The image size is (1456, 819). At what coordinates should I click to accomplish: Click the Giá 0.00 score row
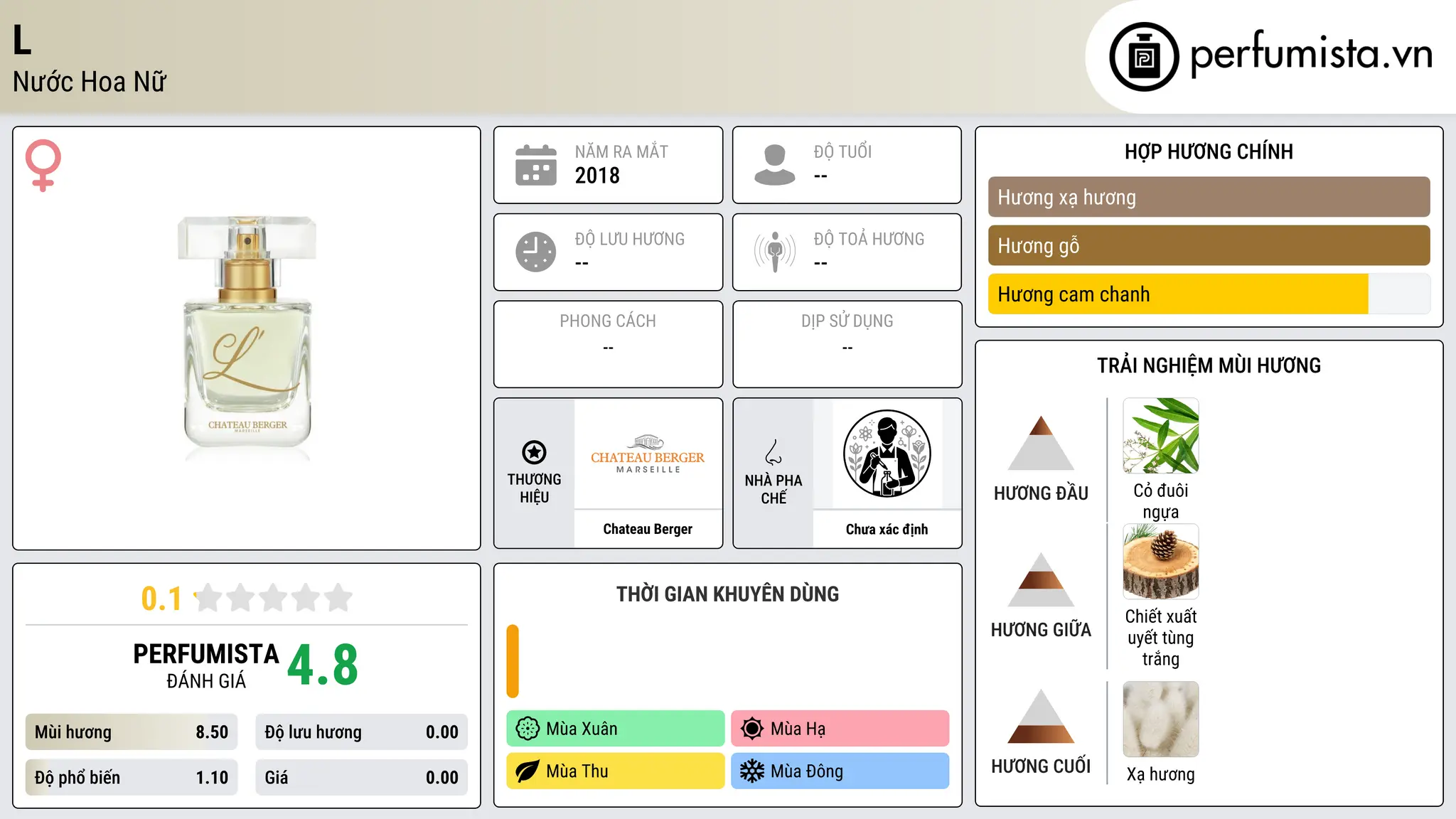tap(362, 778)
